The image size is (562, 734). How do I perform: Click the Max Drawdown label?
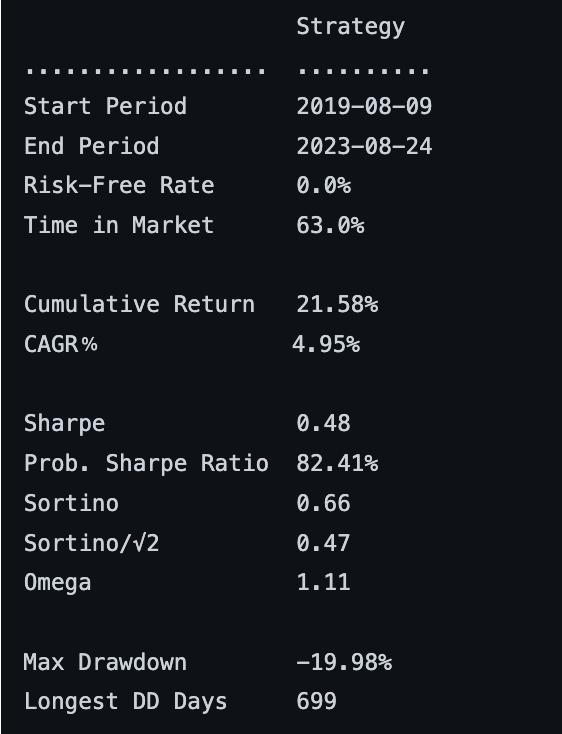click(x=105, y=662)
